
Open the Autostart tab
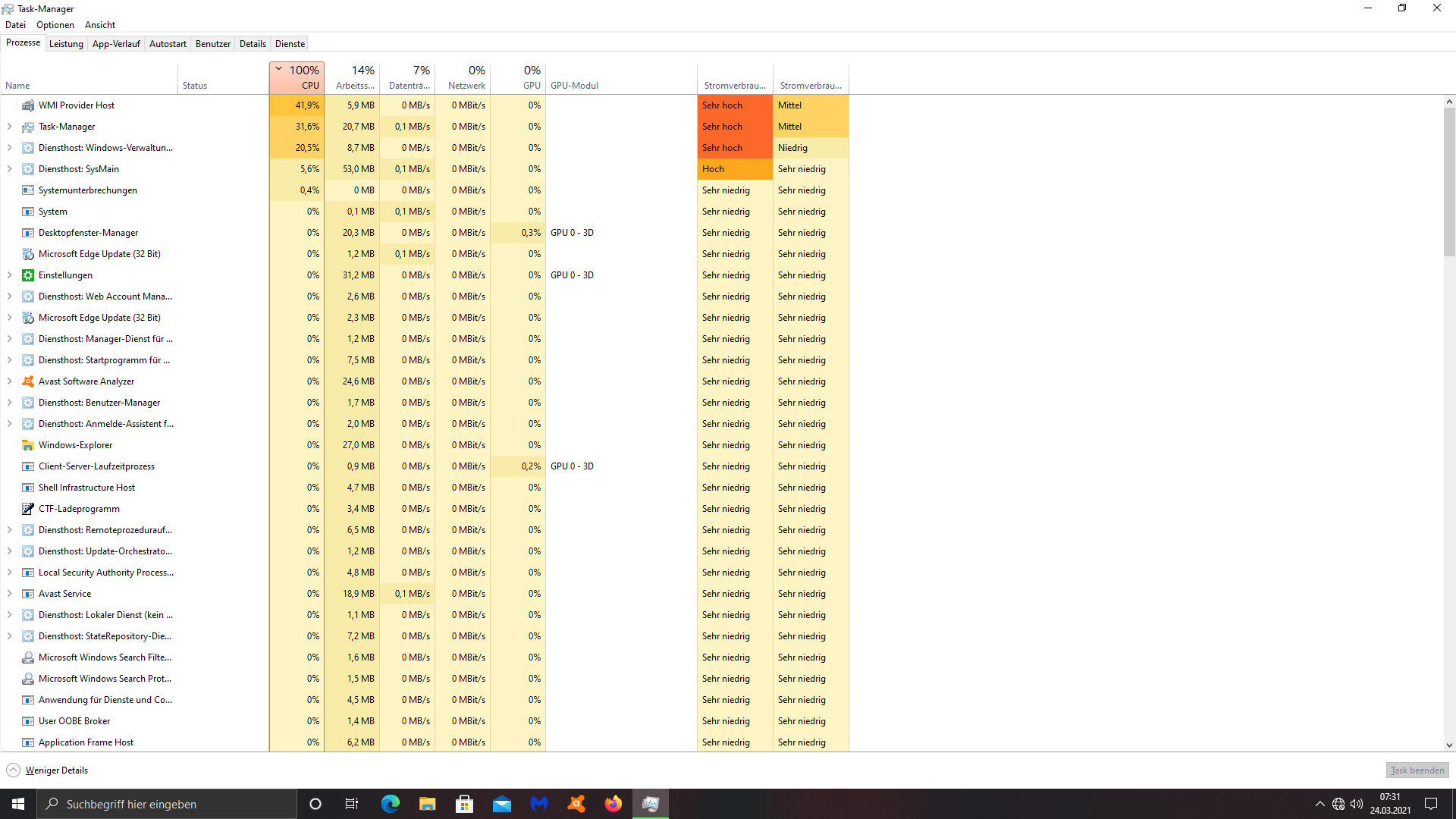point(168,44)
